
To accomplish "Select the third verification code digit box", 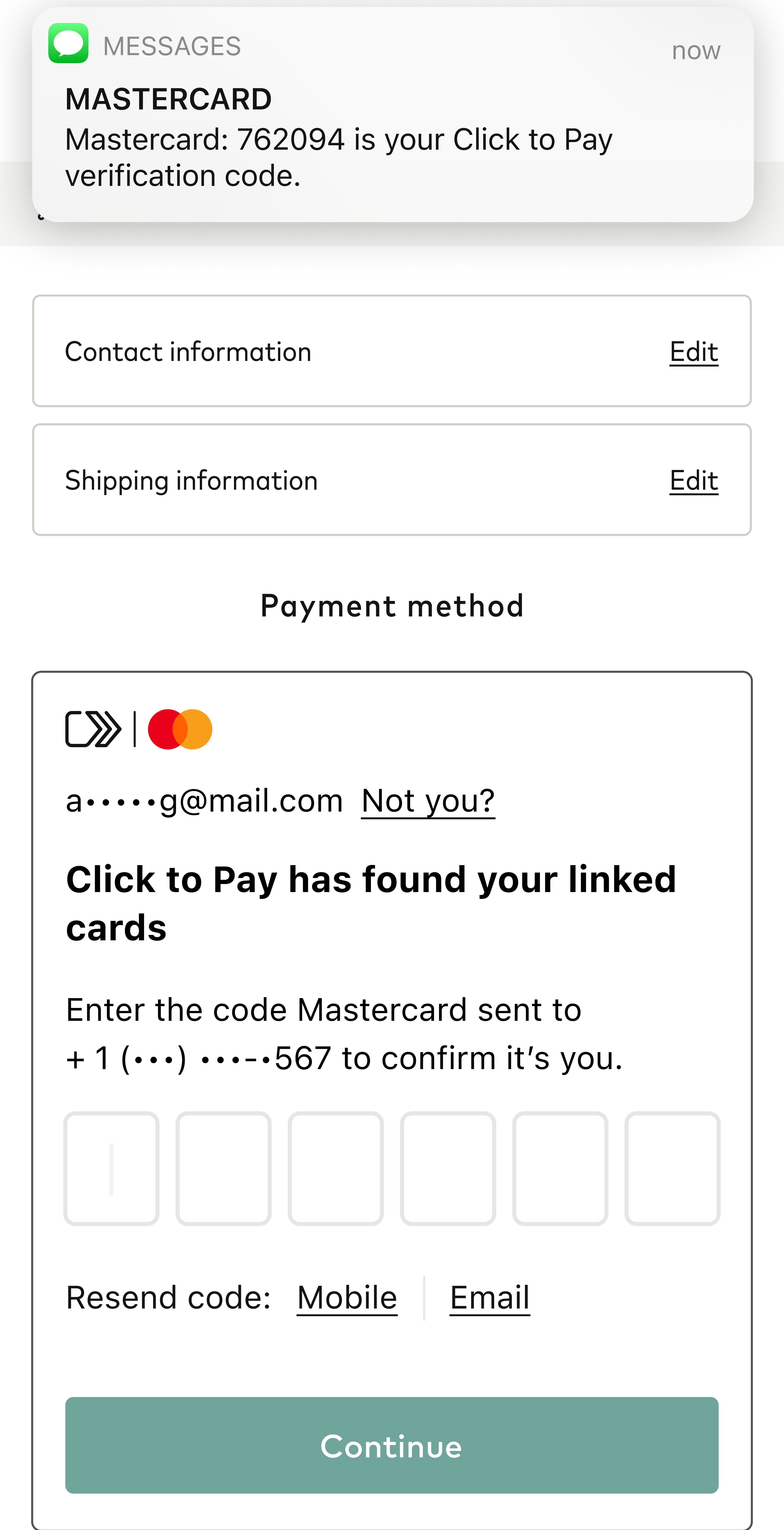I will tap(336, 1168).
